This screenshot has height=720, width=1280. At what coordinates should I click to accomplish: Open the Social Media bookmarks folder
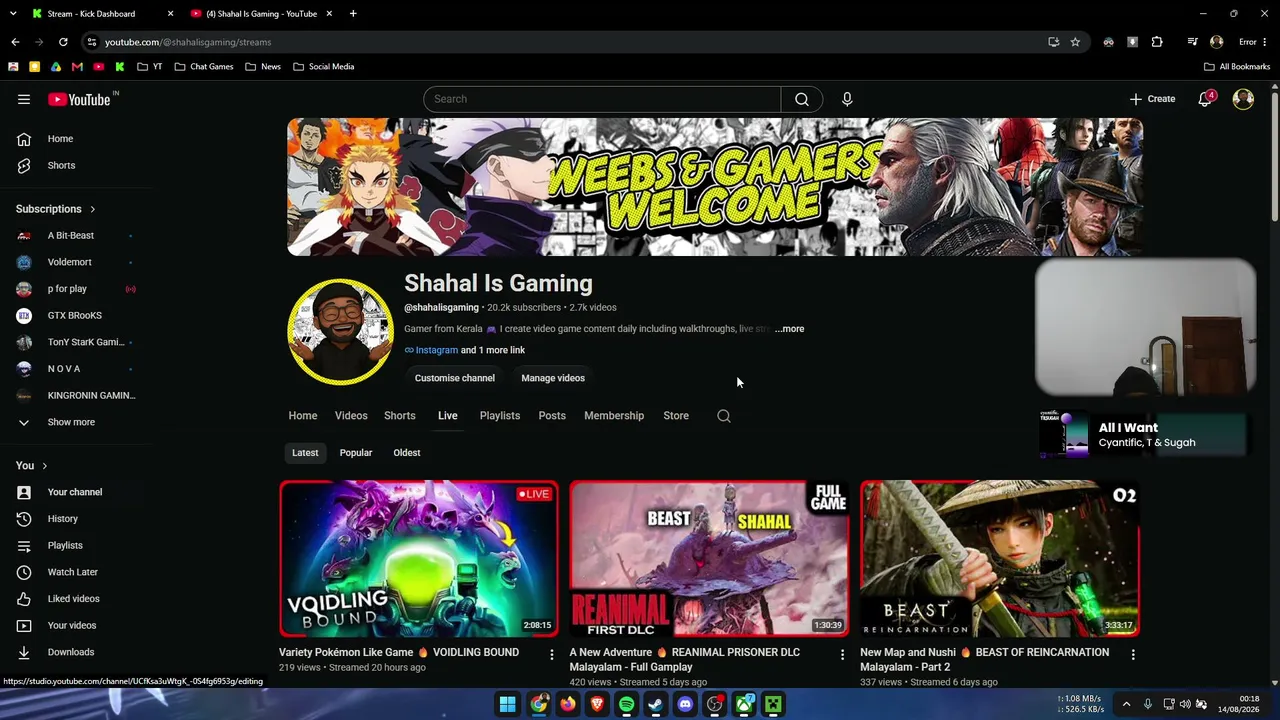pos(324,67)
